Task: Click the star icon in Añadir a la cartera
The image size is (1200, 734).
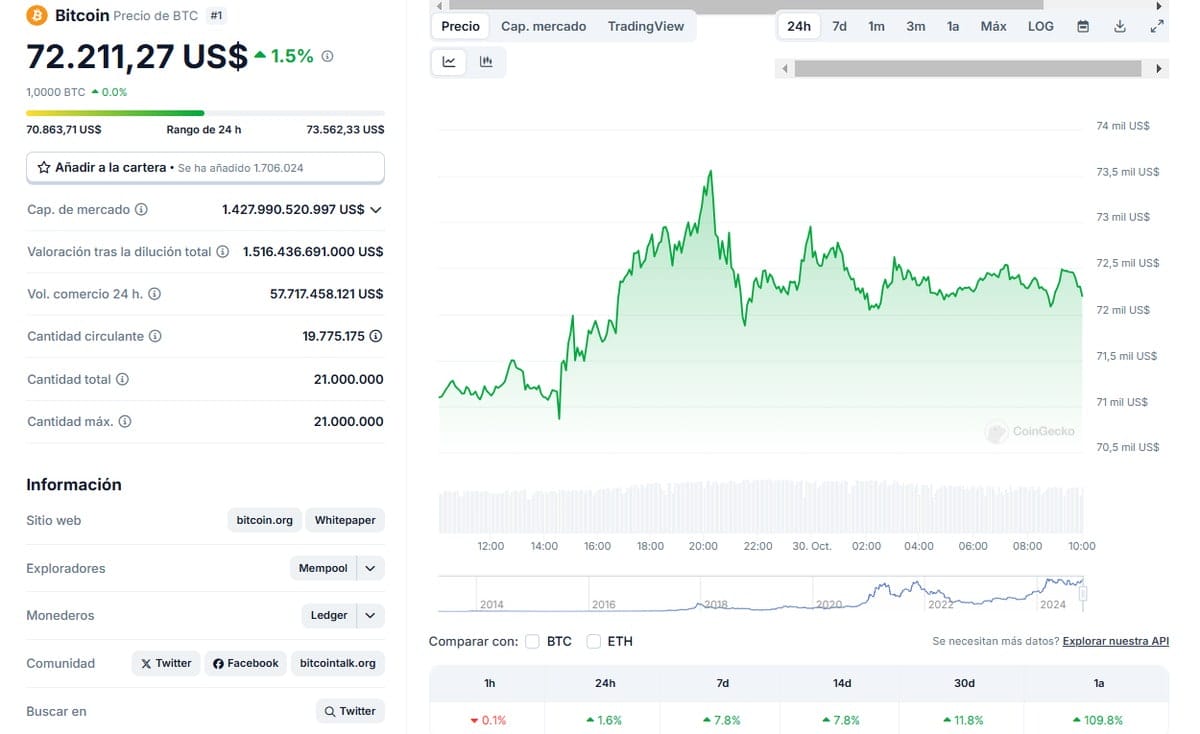Action: (x=44, y=168)
